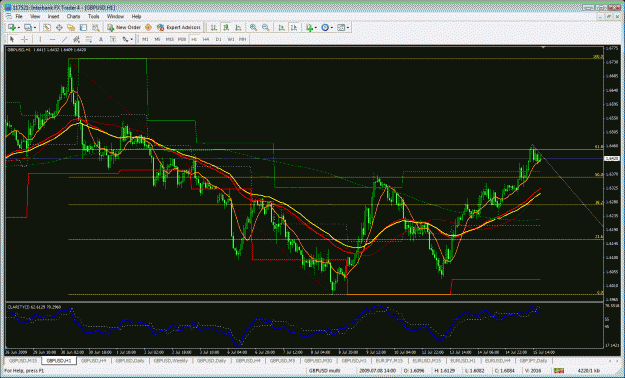The image size is (625, 378).
Task: Expand the Indicators dropdown arrow
Action: click(x=316, y=28)
